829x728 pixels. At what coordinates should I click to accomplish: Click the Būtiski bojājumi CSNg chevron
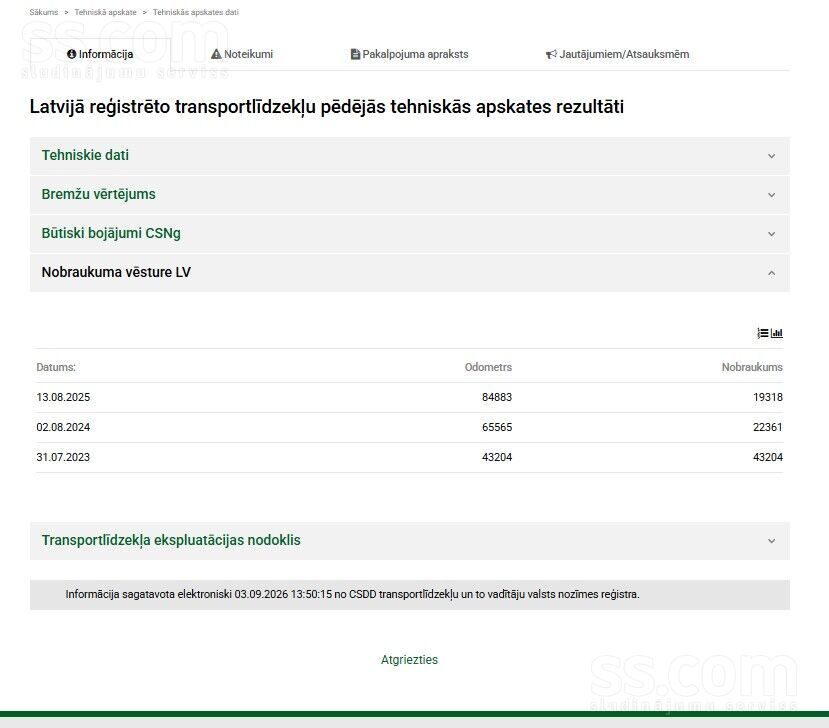click(x=771, y=234)
